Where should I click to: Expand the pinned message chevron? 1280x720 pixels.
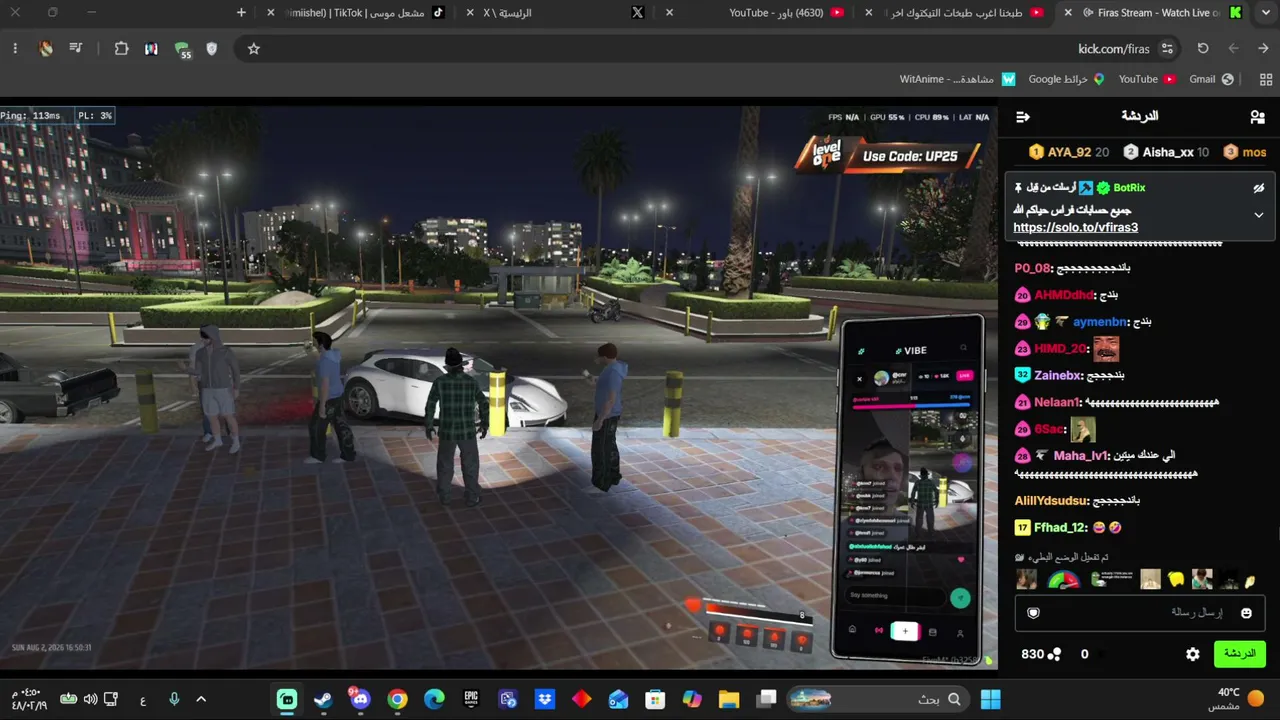[1259, 215]
